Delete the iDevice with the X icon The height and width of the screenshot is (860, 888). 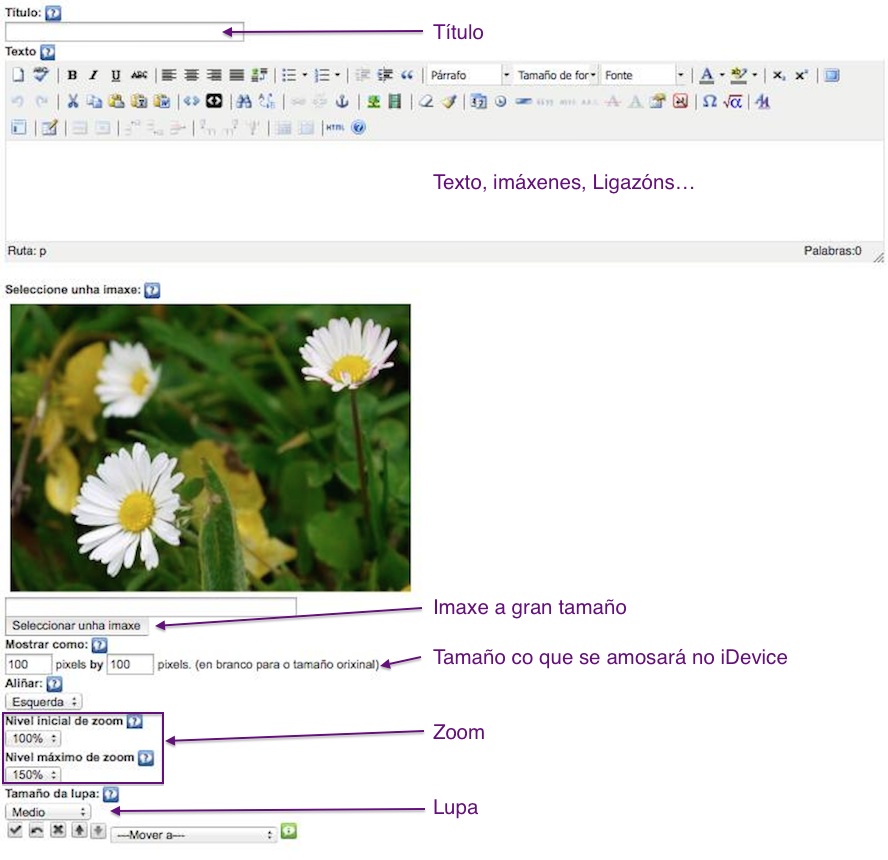58,831
